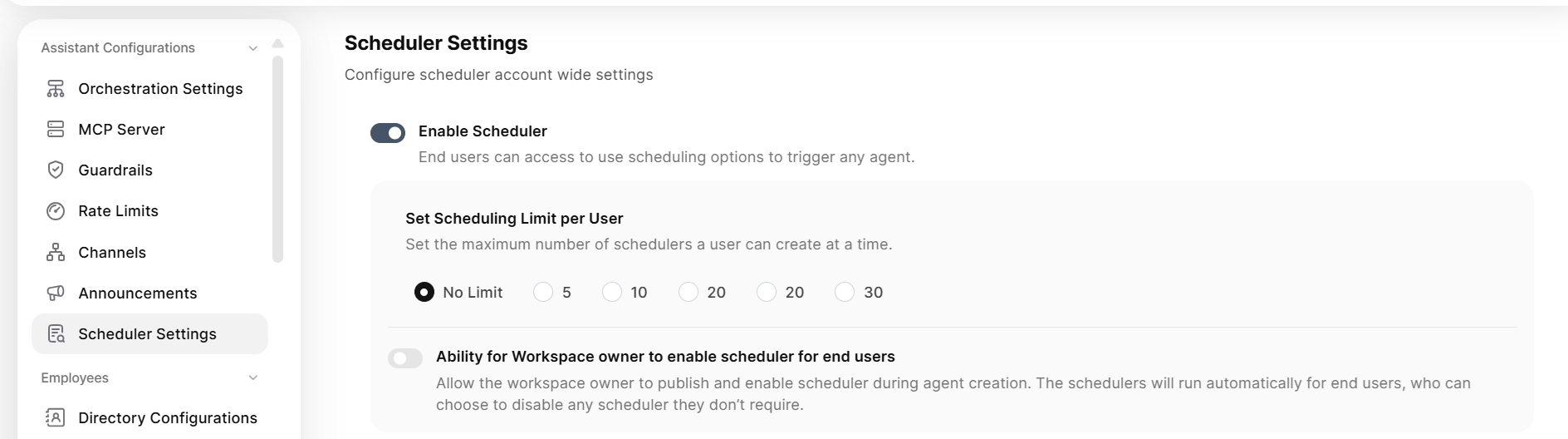Click the MCP Server icon

56,130
